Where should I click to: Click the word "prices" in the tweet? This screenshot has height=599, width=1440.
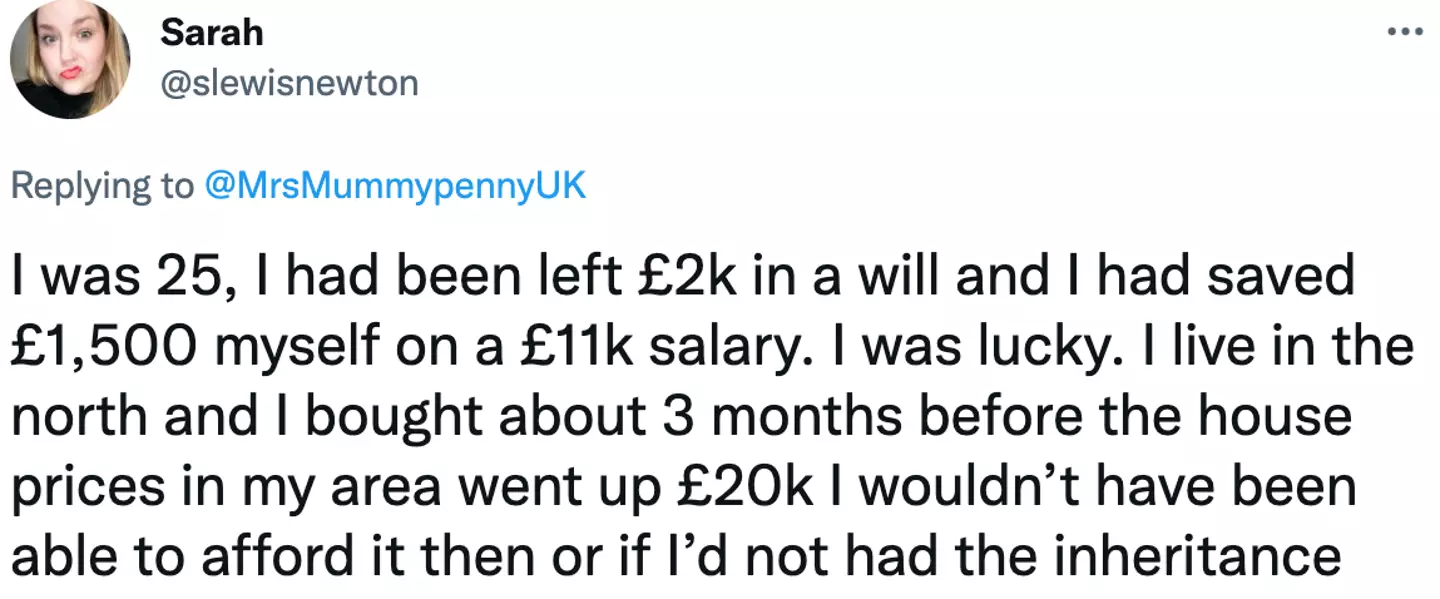(x=88, y=488)
